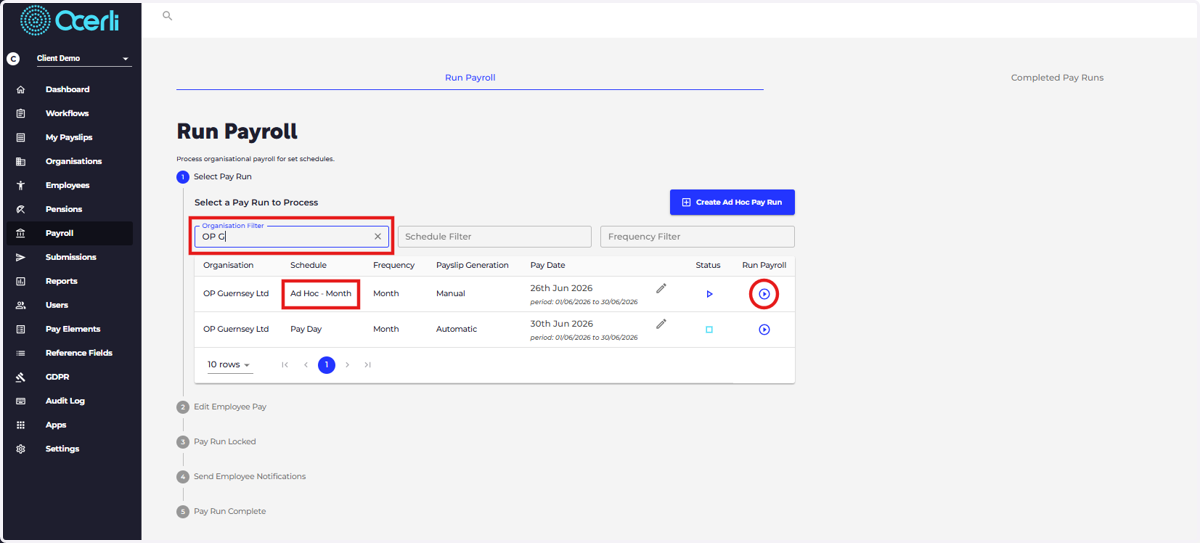Click the Client Demo avatar circle

13,59
